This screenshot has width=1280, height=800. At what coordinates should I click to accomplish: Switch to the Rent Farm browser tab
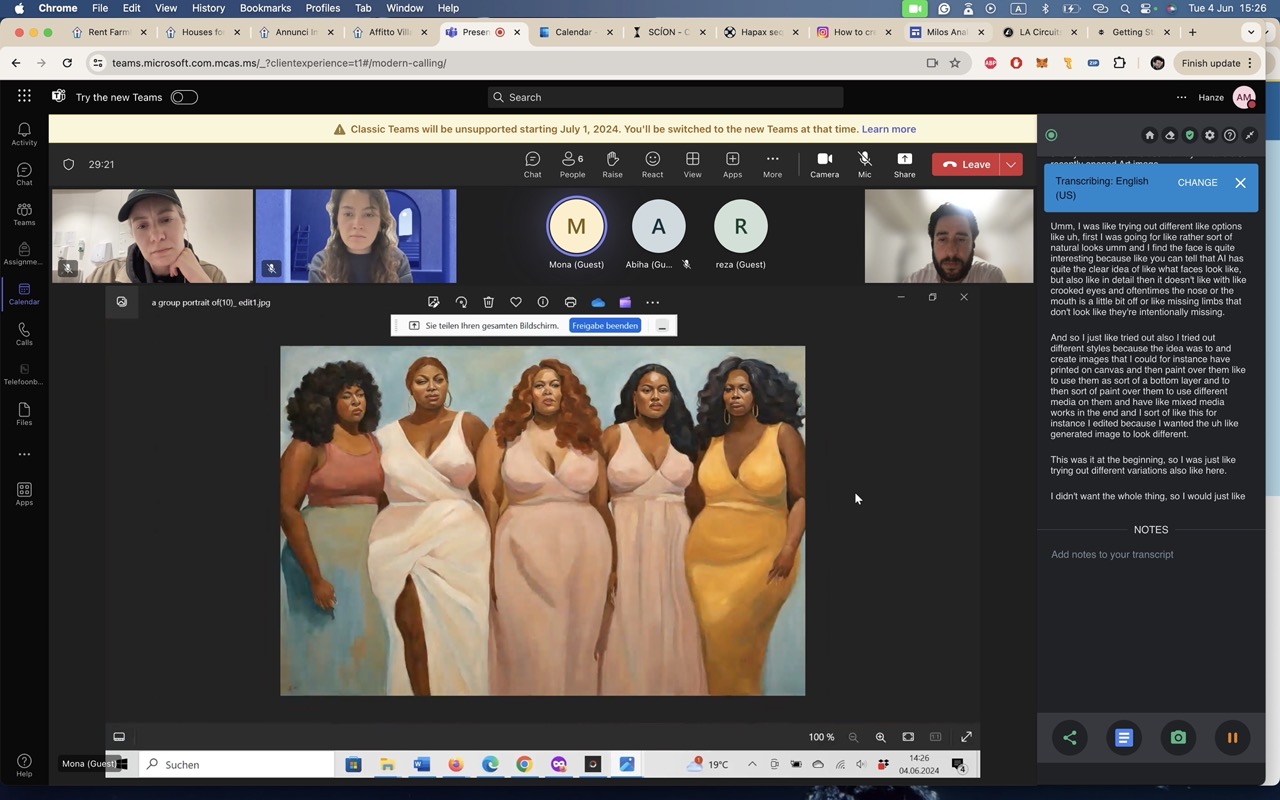point(110,32)
